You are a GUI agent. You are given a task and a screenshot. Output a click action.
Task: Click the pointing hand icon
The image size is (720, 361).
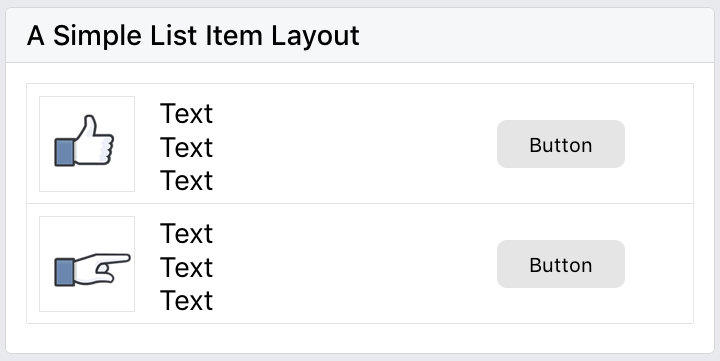[x=92, y=270]
